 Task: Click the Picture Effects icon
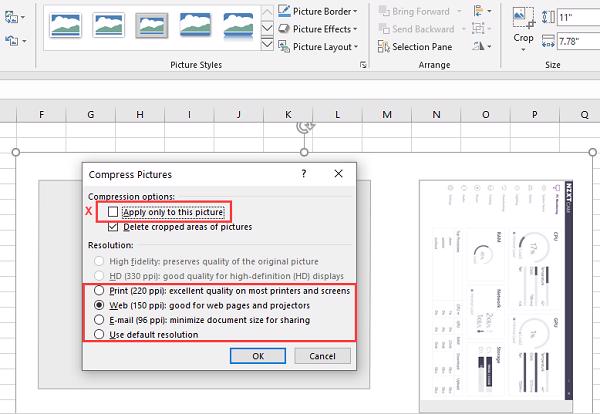282,28
